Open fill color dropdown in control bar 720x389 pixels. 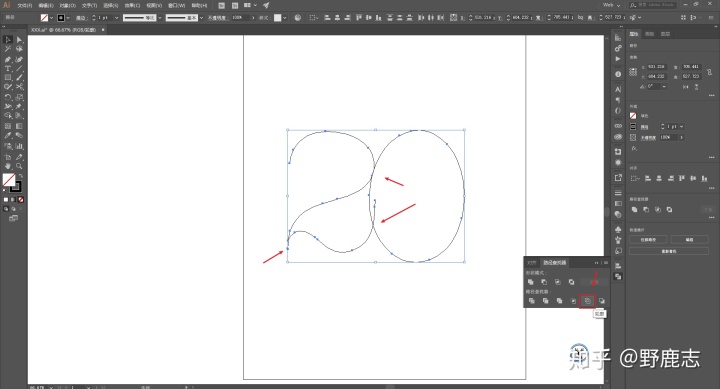click(51, 17)
